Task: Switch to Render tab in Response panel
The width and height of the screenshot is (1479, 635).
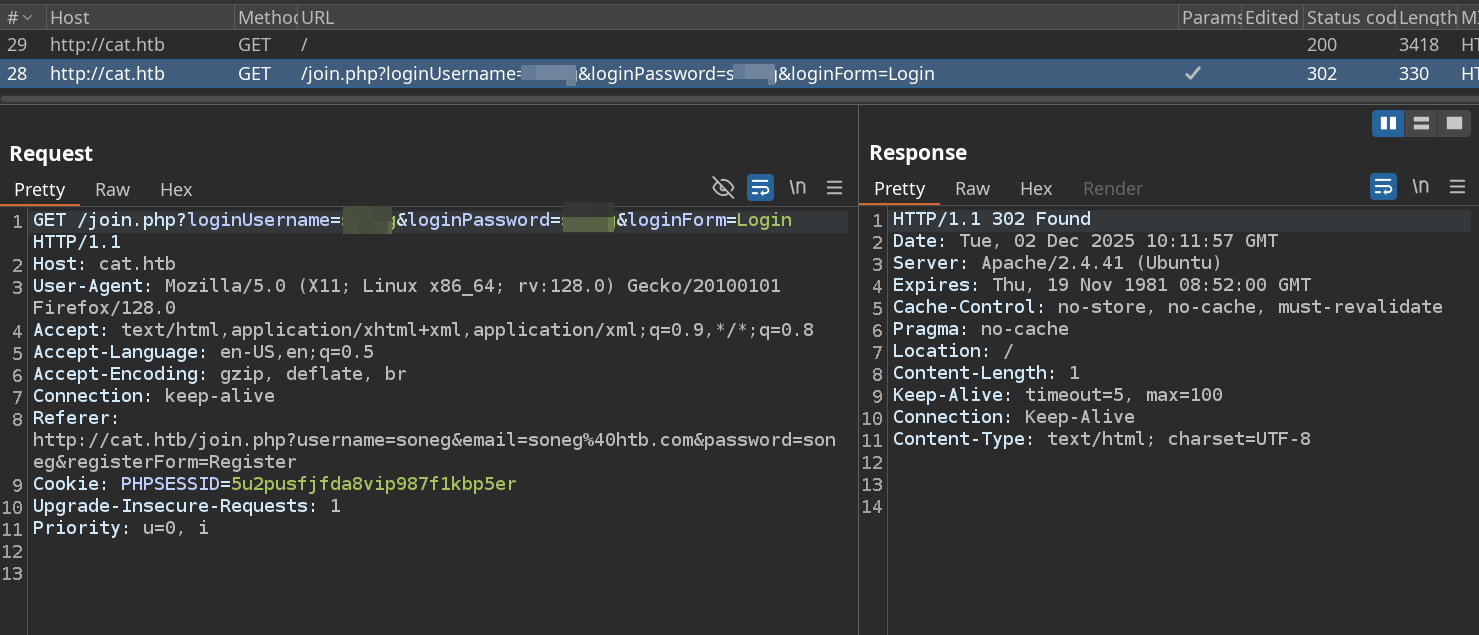Action: coord(1112,188)
